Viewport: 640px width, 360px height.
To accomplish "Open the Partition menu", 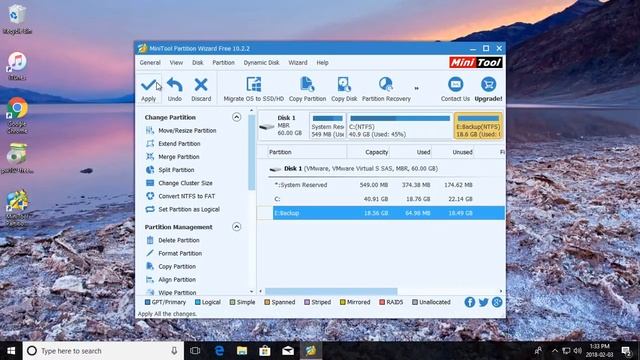I will (223, 63).
